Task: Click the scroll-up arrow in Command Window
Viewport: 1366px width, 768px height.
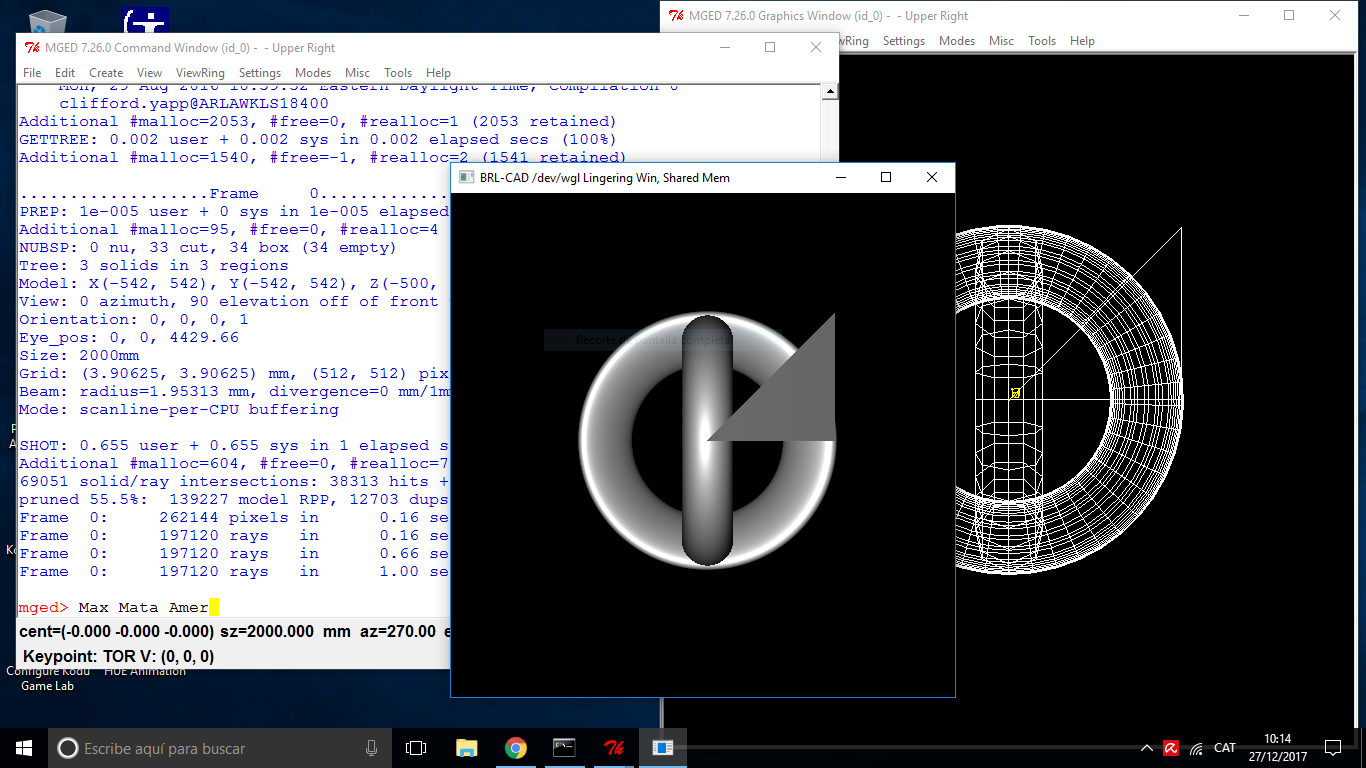Action: (x=829, y=93)
